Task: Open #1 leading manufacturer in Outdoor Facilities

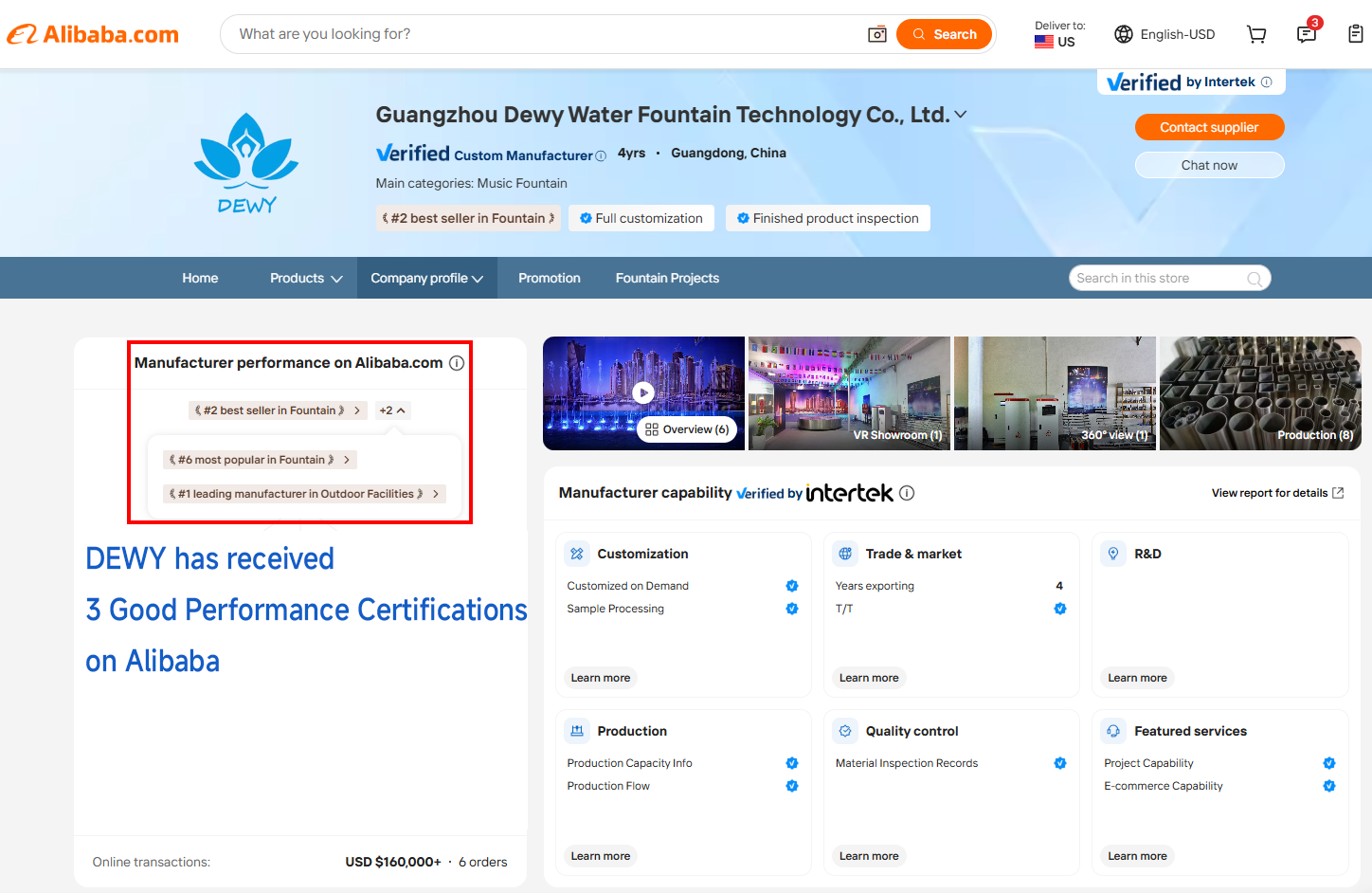Action: click(304, 494)
